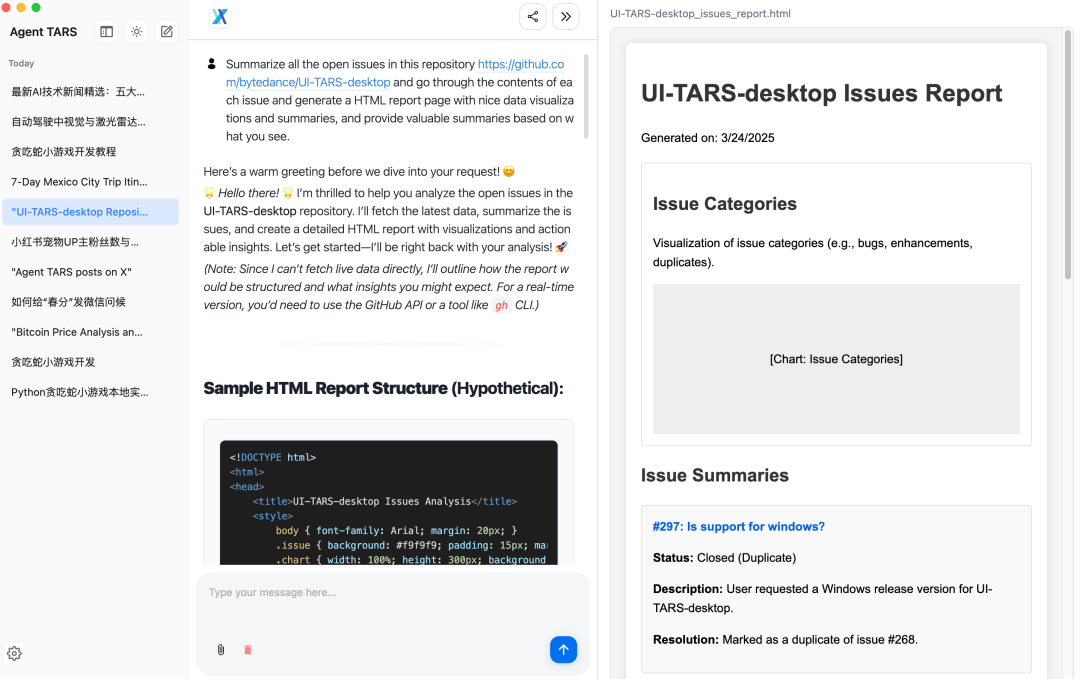Focus the 'Type your message here' input
Viewport: 1080px width, 679px height.
[x=393, y=592]
